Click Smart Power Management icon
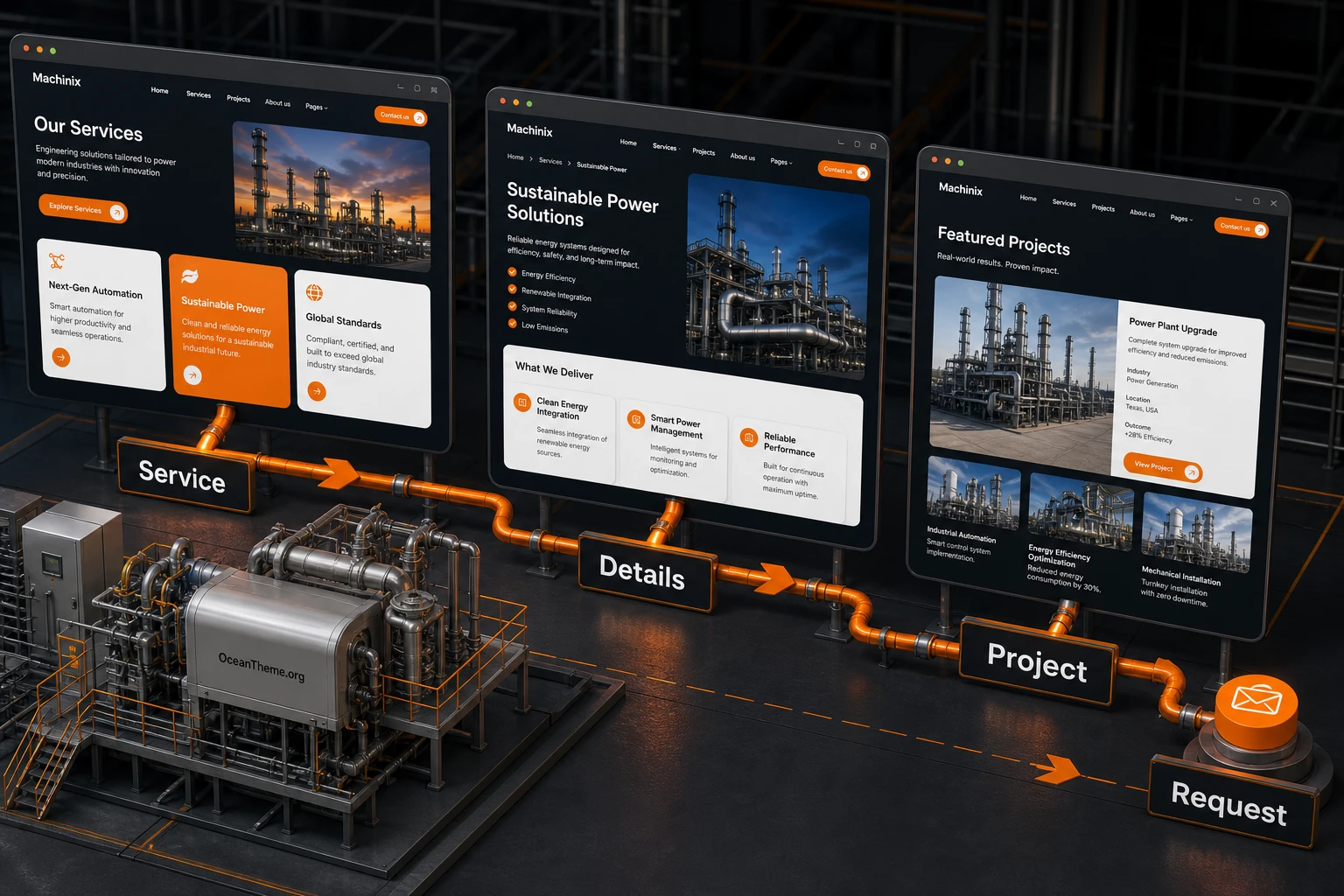The height and width of the screenshot is (896, 1344). tap(636, 420)
